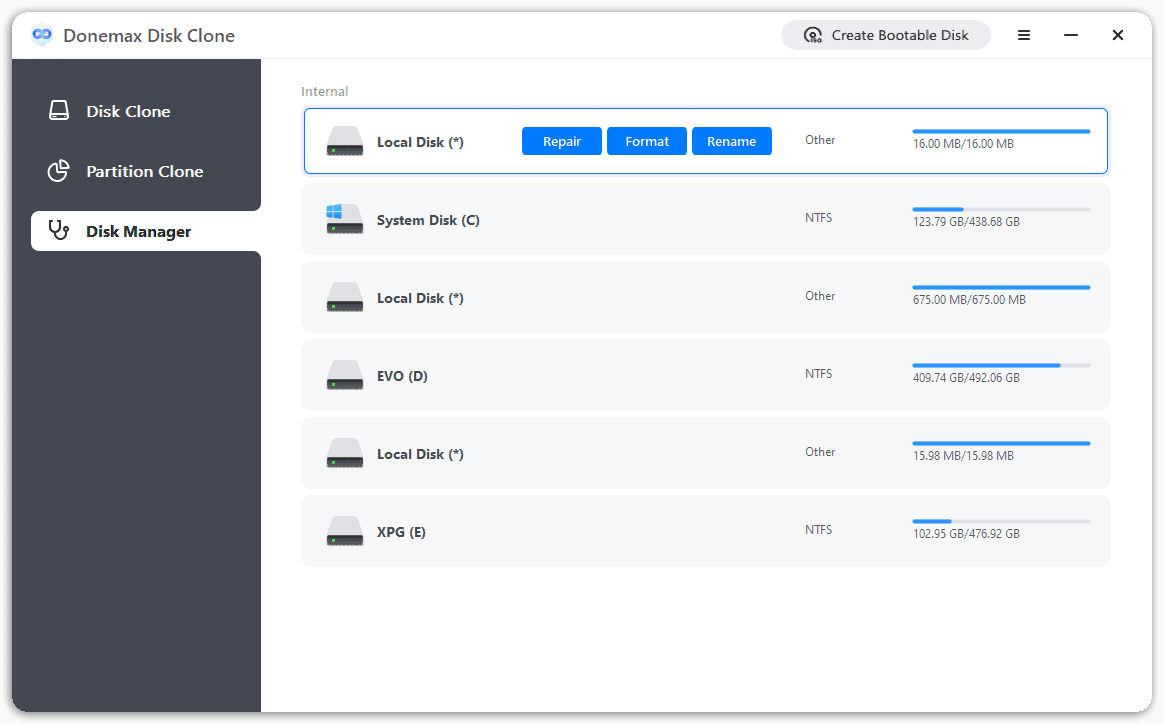Screen dimensions: 1164x724
Task: Click the drive icon of the 675.00 MB Local Disk
Action: point(345,297)
